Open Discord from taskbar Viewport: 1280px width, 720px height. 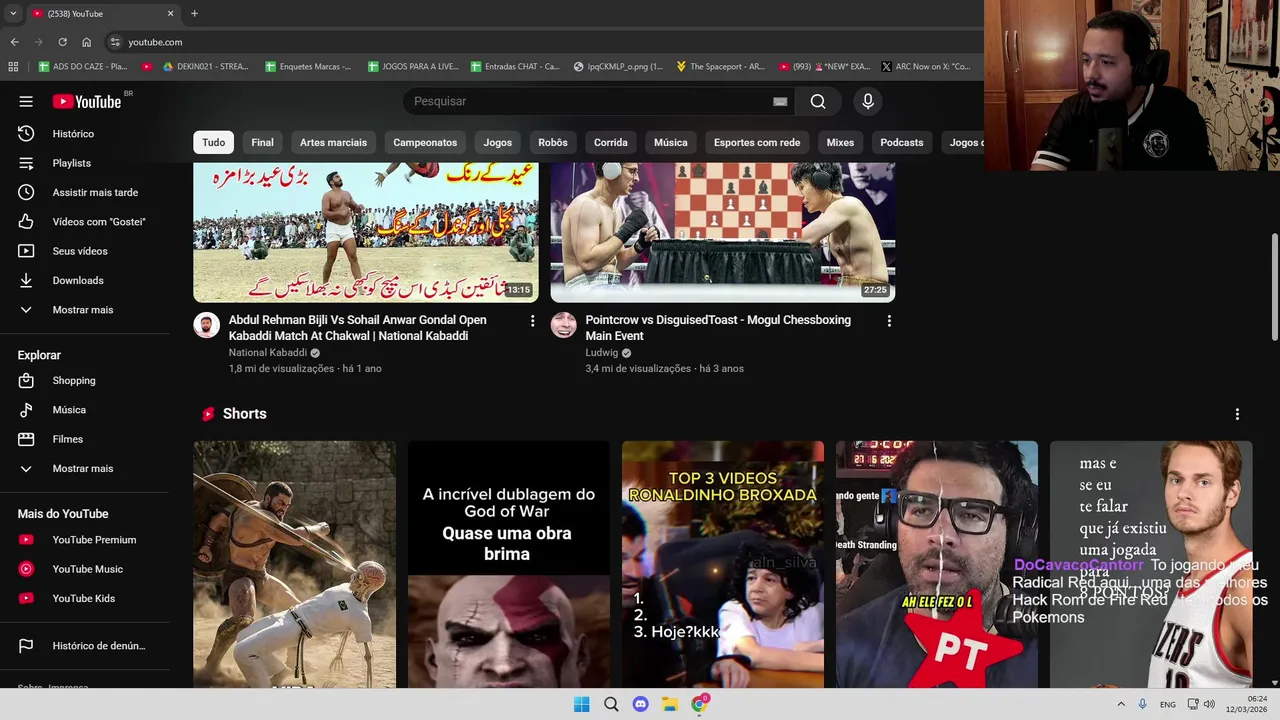[x=640, y=704]
